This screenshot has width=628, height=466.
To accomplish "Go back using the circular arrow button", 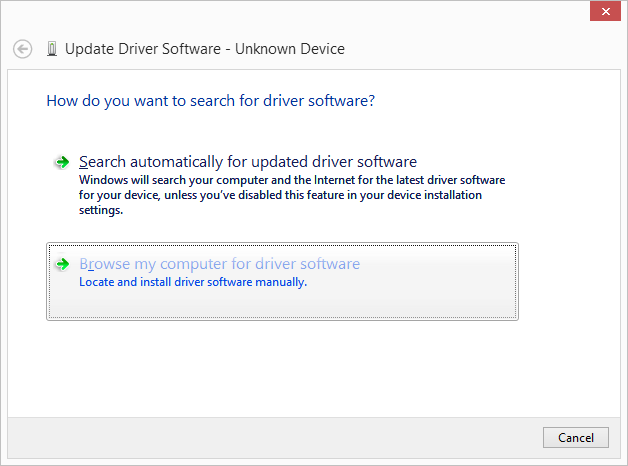I will [x=22, y=49].
